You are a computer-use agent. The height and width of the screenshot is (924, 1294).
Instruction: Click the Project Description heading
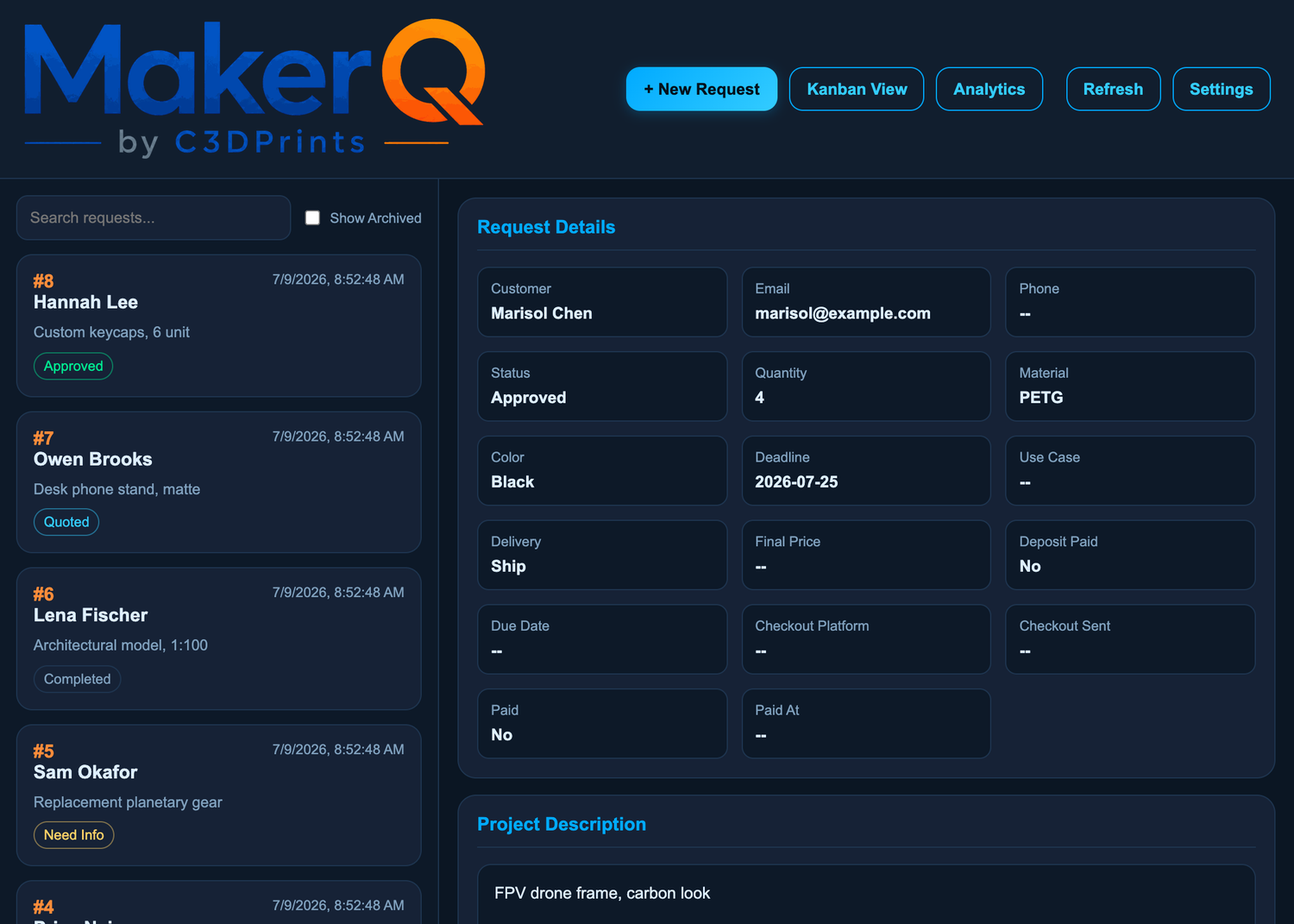[562, 824]
